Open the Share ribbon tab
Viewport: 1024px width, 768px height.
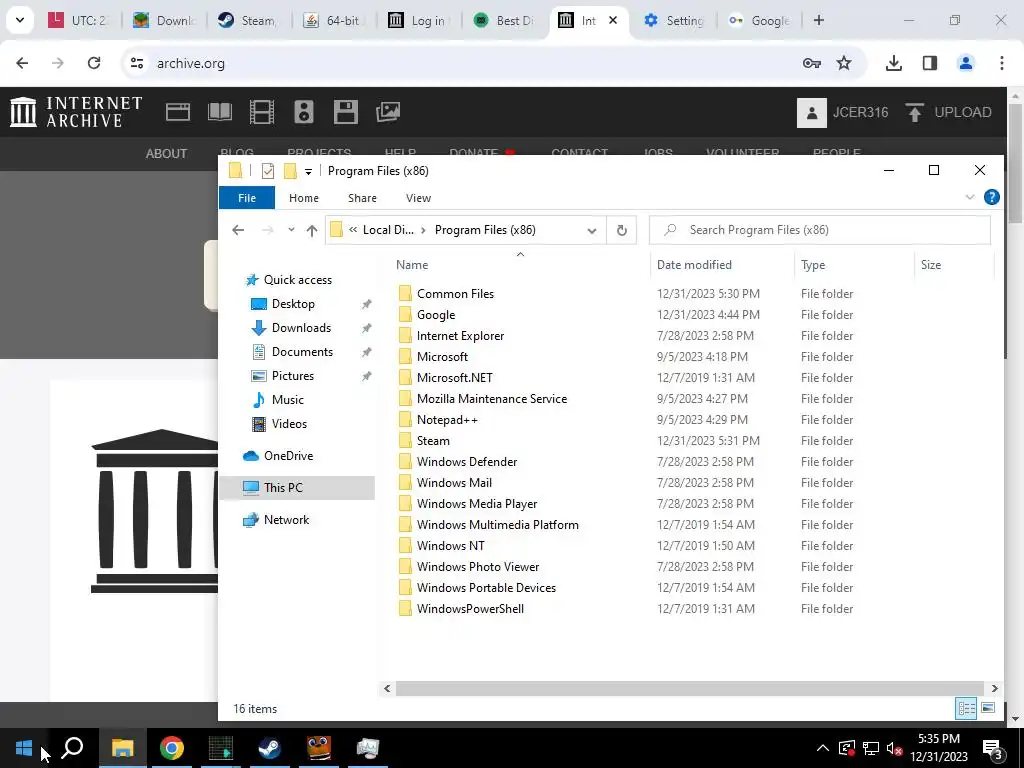click(x=362, y=198)
